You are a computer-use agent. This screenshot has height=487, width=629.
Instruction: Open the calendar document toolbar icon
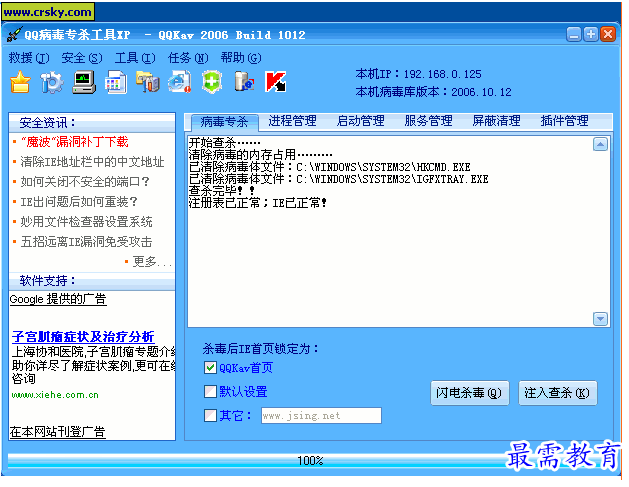coord(116,82)
